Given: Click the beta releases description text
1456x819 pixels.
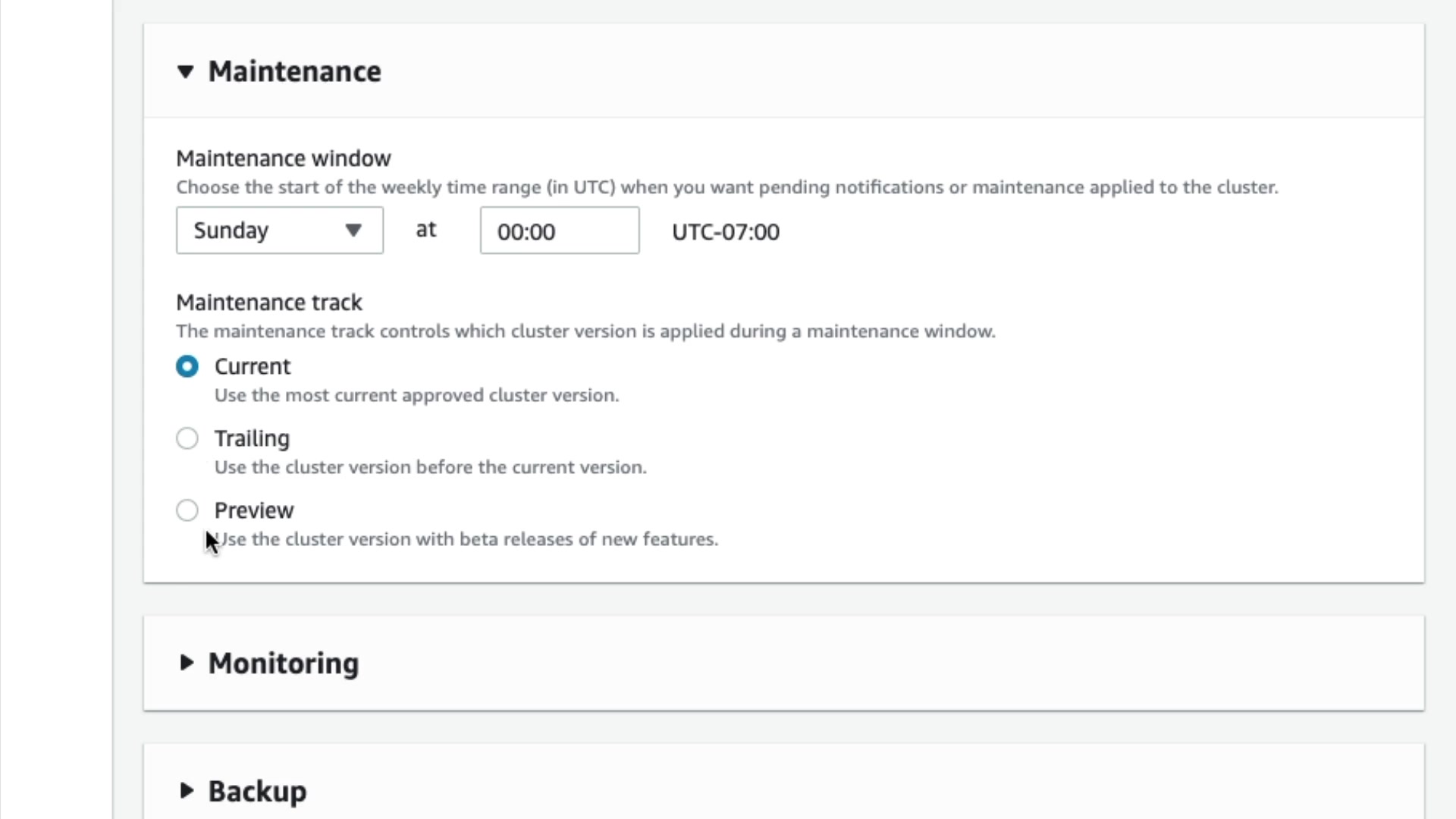Looking at the screenshot, I should [x=466, y=539].
